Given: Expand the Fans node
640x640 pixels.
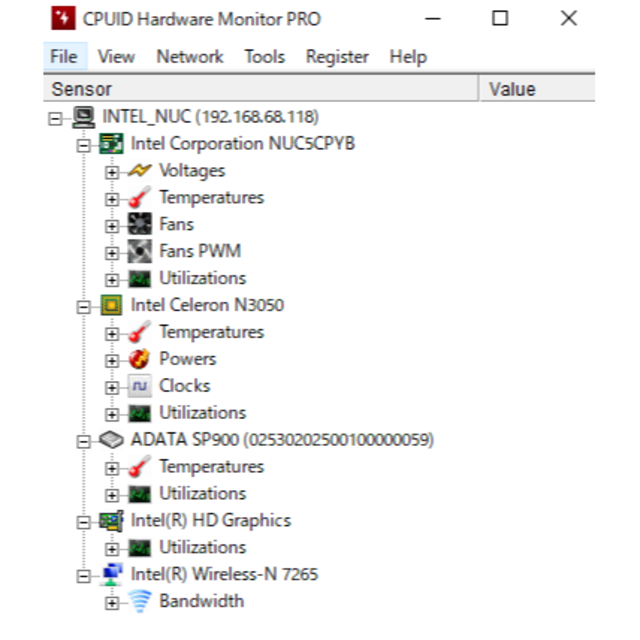Looking at the screenshot, I should [111, 227].
